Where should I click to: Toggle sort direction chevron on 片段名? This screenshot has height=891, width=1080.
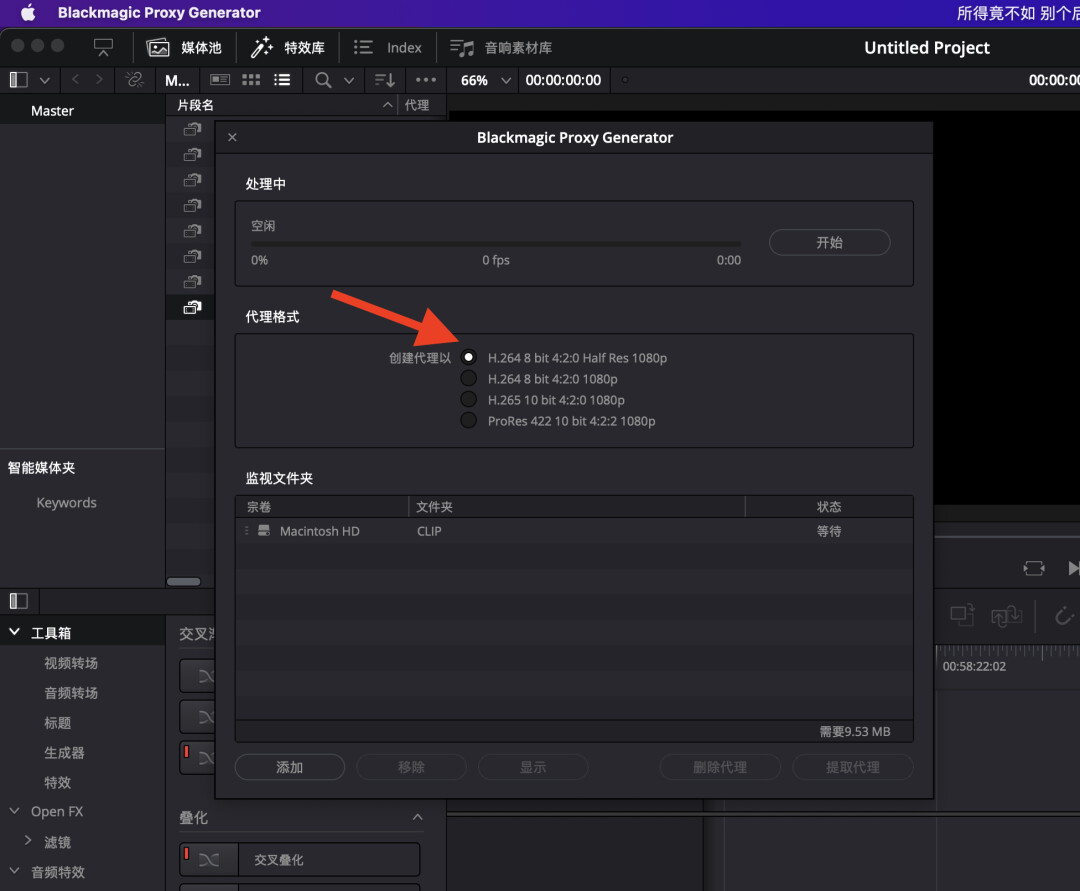click(388, 105)
